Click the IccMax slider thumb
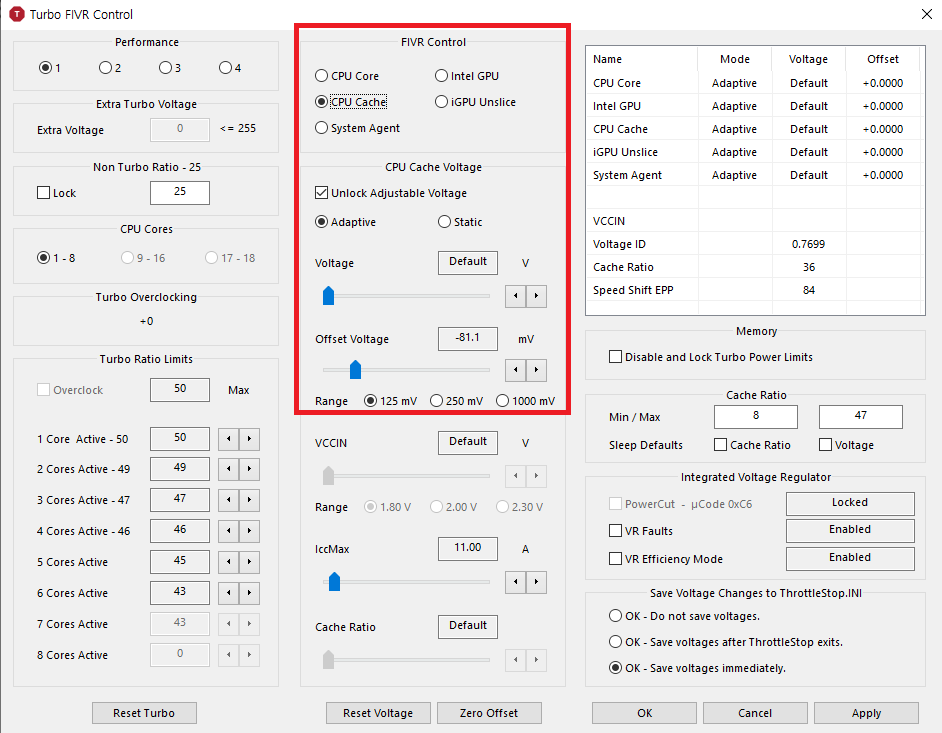 tap(335, 582)
